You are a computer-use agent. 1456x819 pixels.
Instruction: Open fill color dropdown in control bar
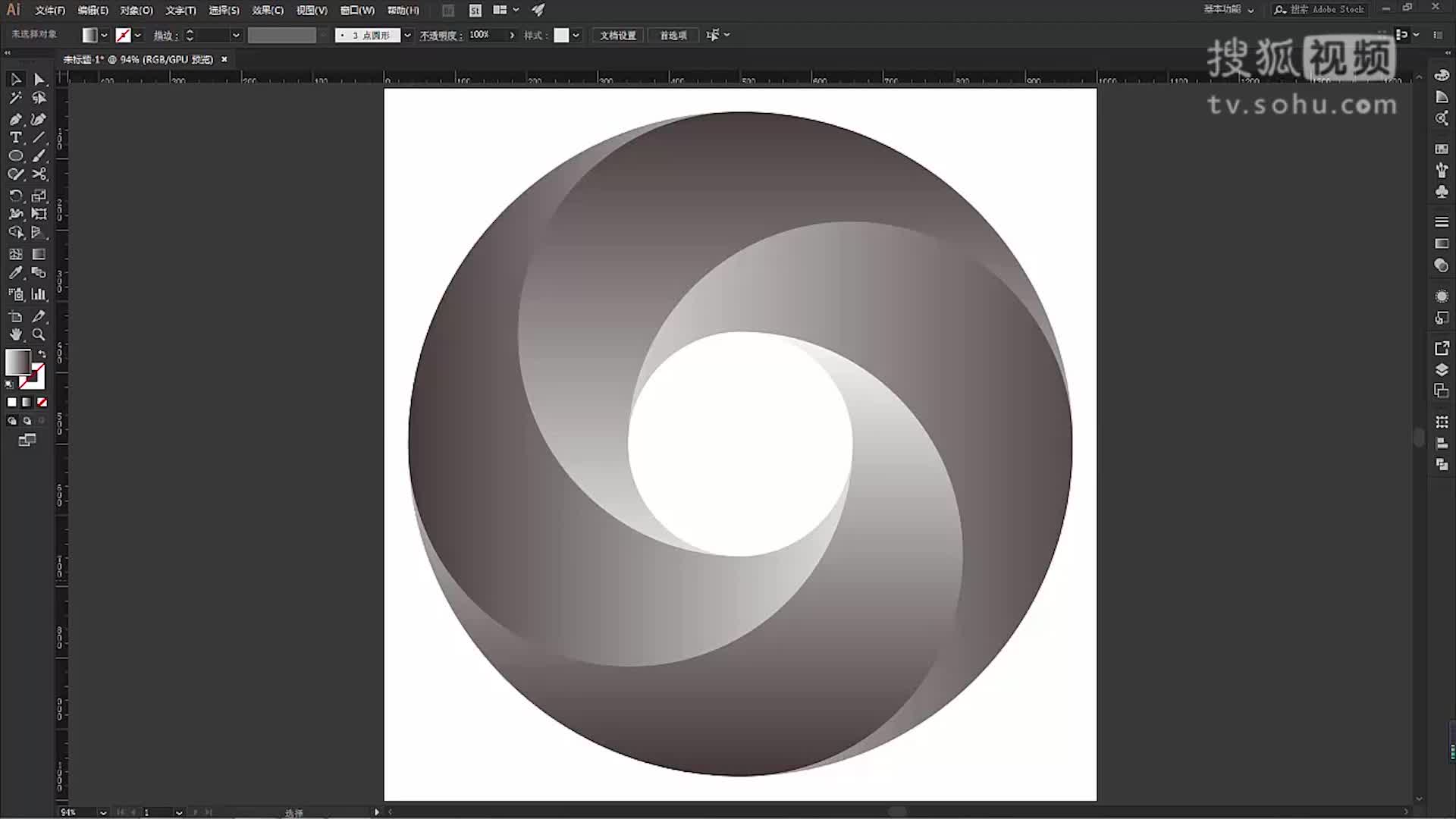(104, 36)
